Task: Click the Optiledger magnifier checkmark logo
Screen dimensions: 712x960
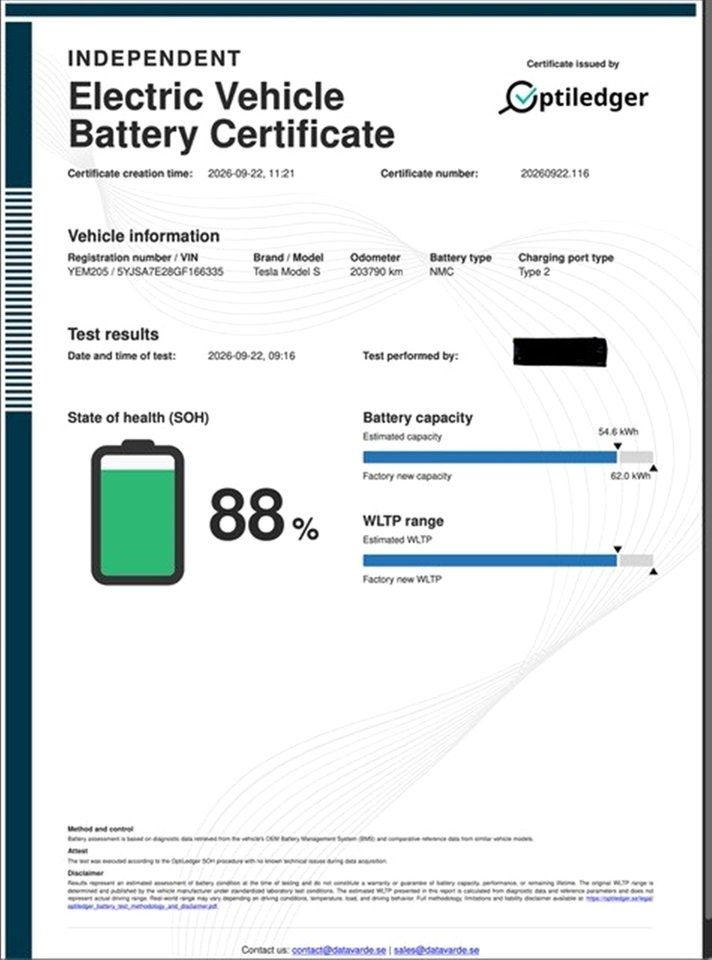Action: (520, 98)
